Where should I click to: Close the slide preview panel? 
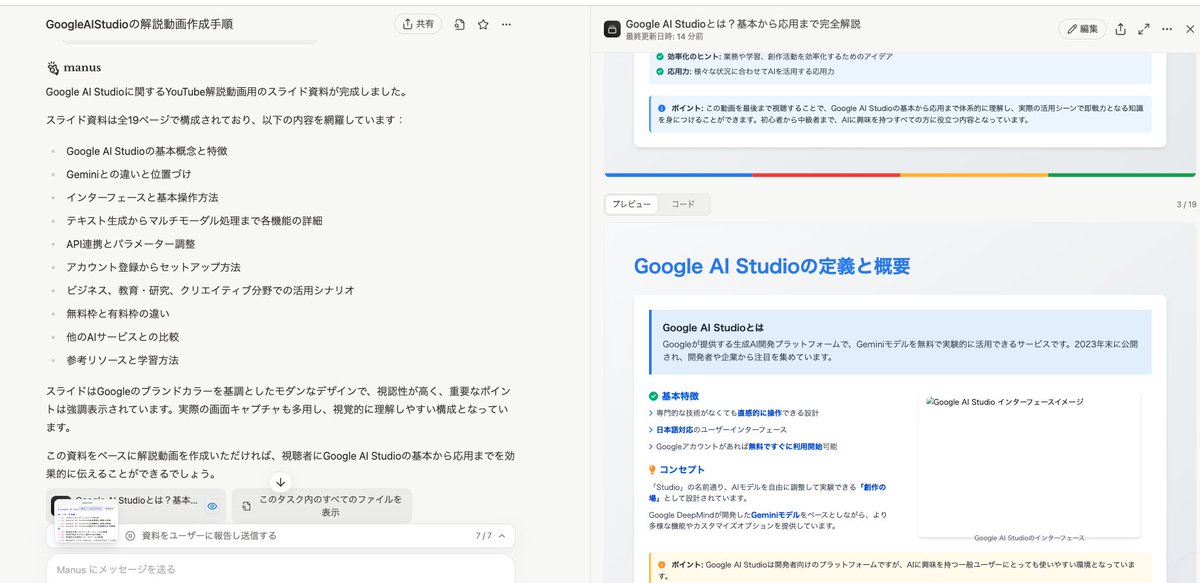click(1189, 29)
